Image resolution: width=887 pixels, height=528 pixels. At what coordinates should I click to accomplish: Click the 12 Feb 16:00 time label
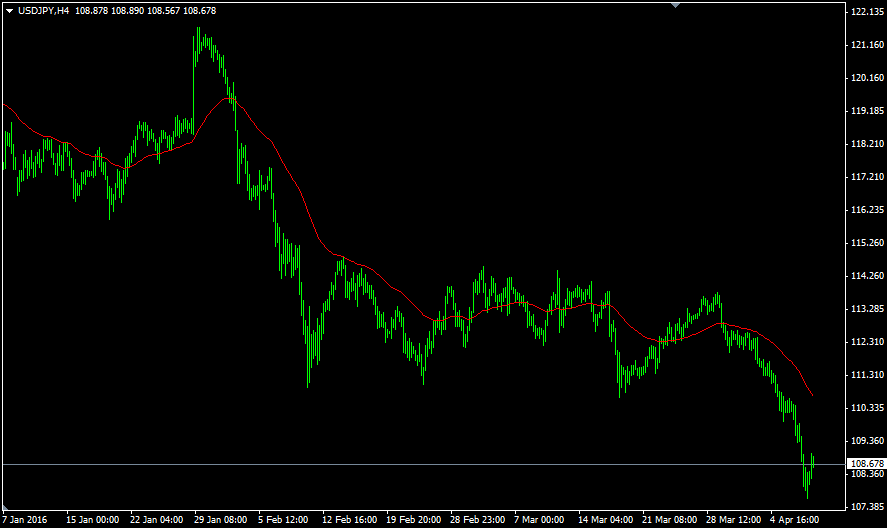(x=350, y=520)
